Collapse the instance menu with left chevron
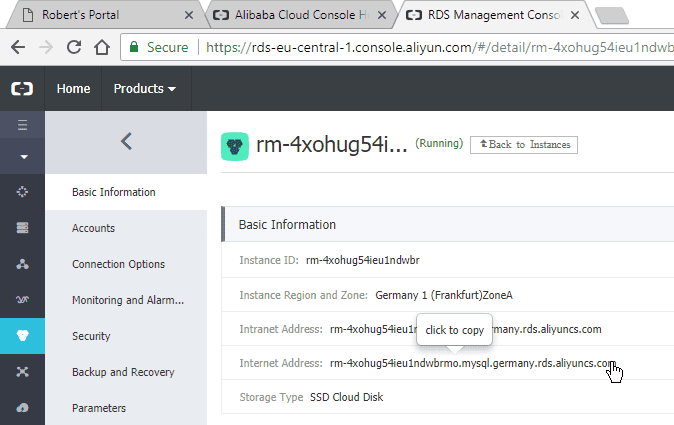 pos(126,141)
